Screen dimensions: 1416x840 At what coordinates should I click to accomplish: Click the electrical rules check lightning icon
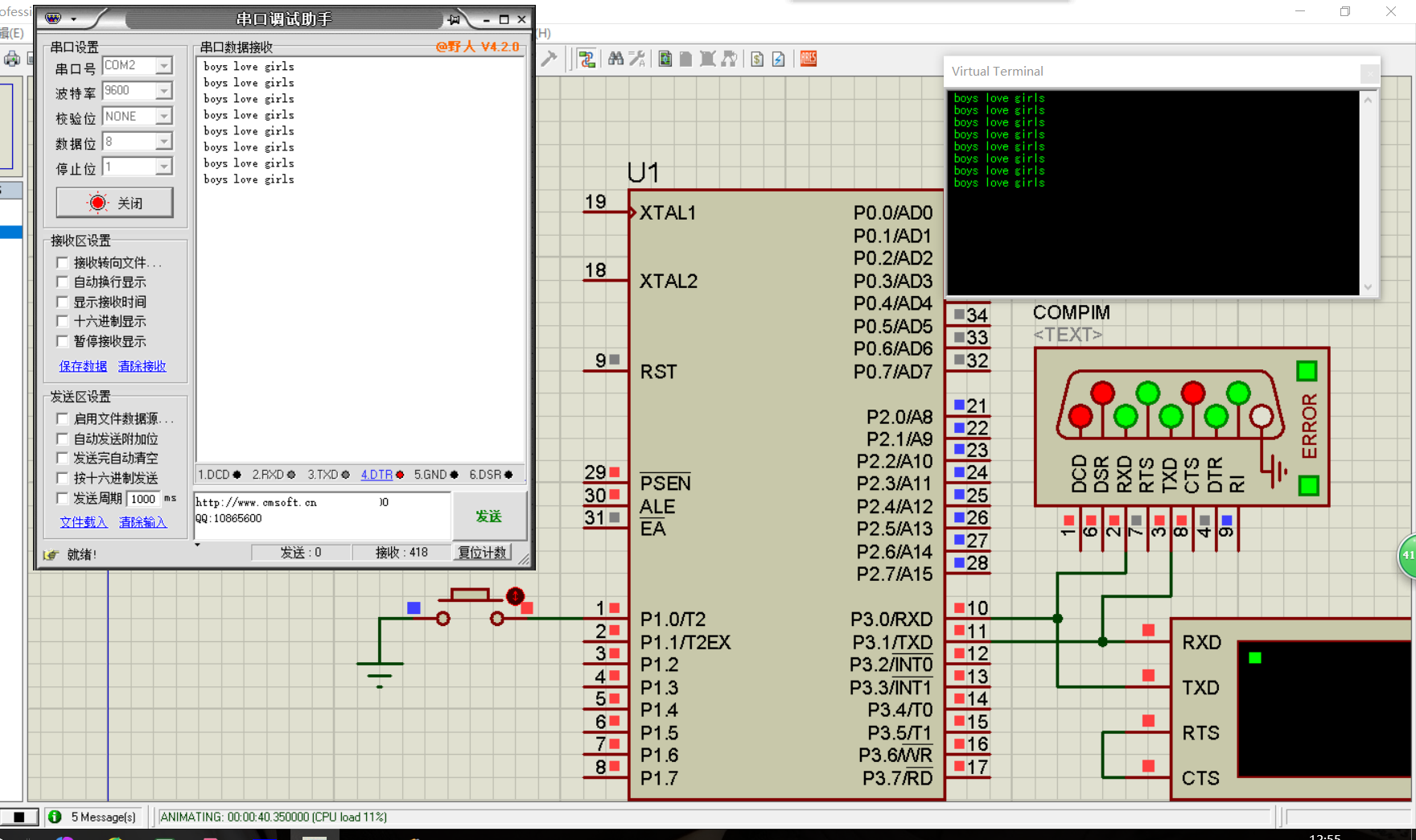[x=778, y=59]
